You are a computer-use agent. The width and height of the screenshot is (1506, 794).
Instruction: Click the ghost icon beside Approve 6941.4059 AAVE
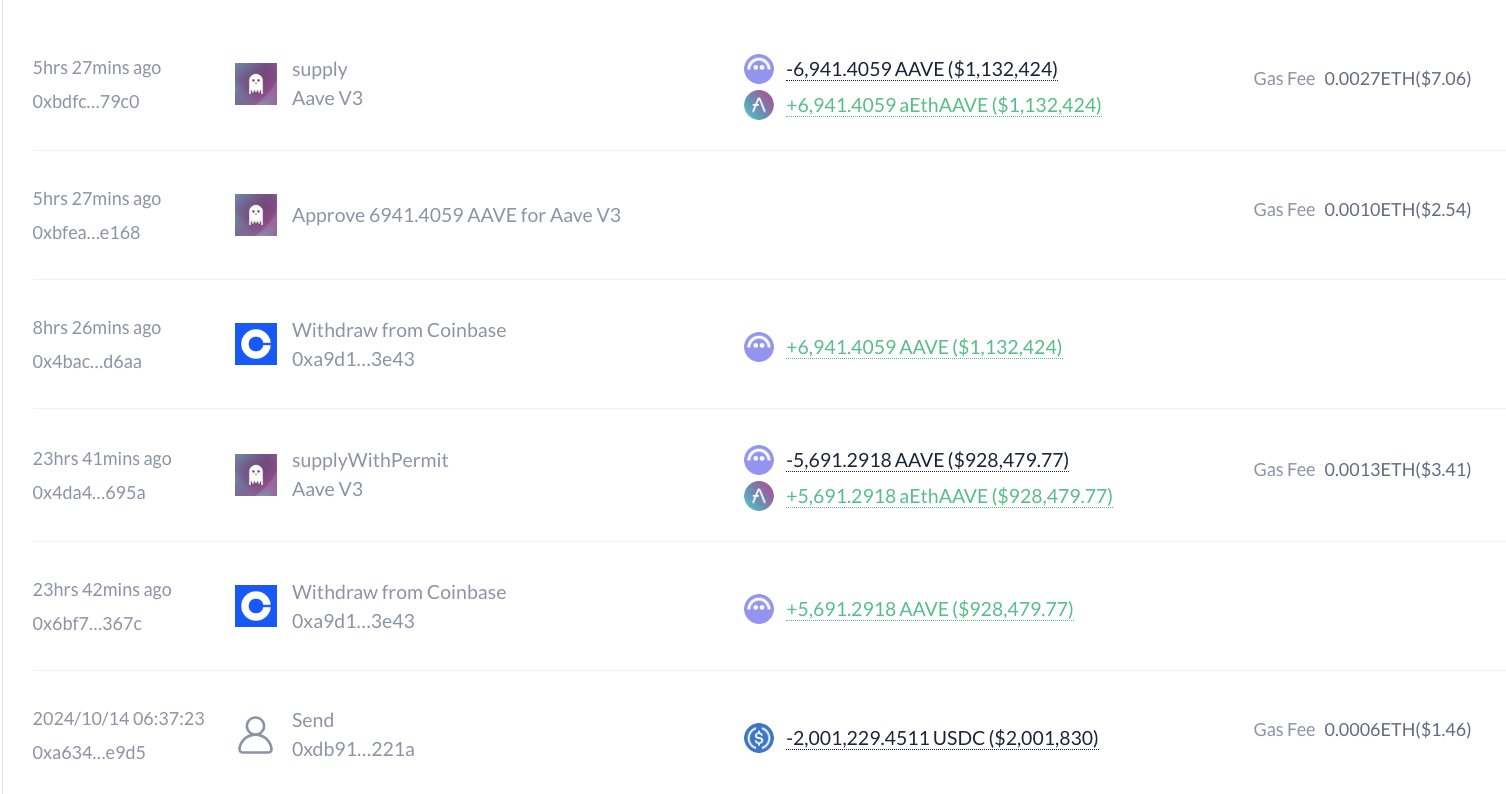tap(256, 215)
